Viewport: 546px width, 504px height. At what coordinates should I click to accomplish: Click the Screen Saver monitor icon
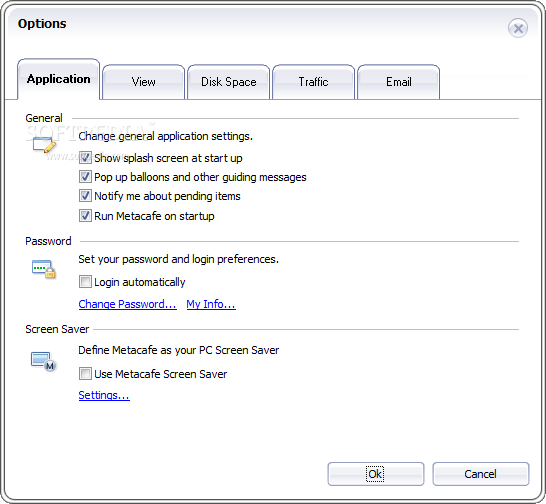point(44,362)
